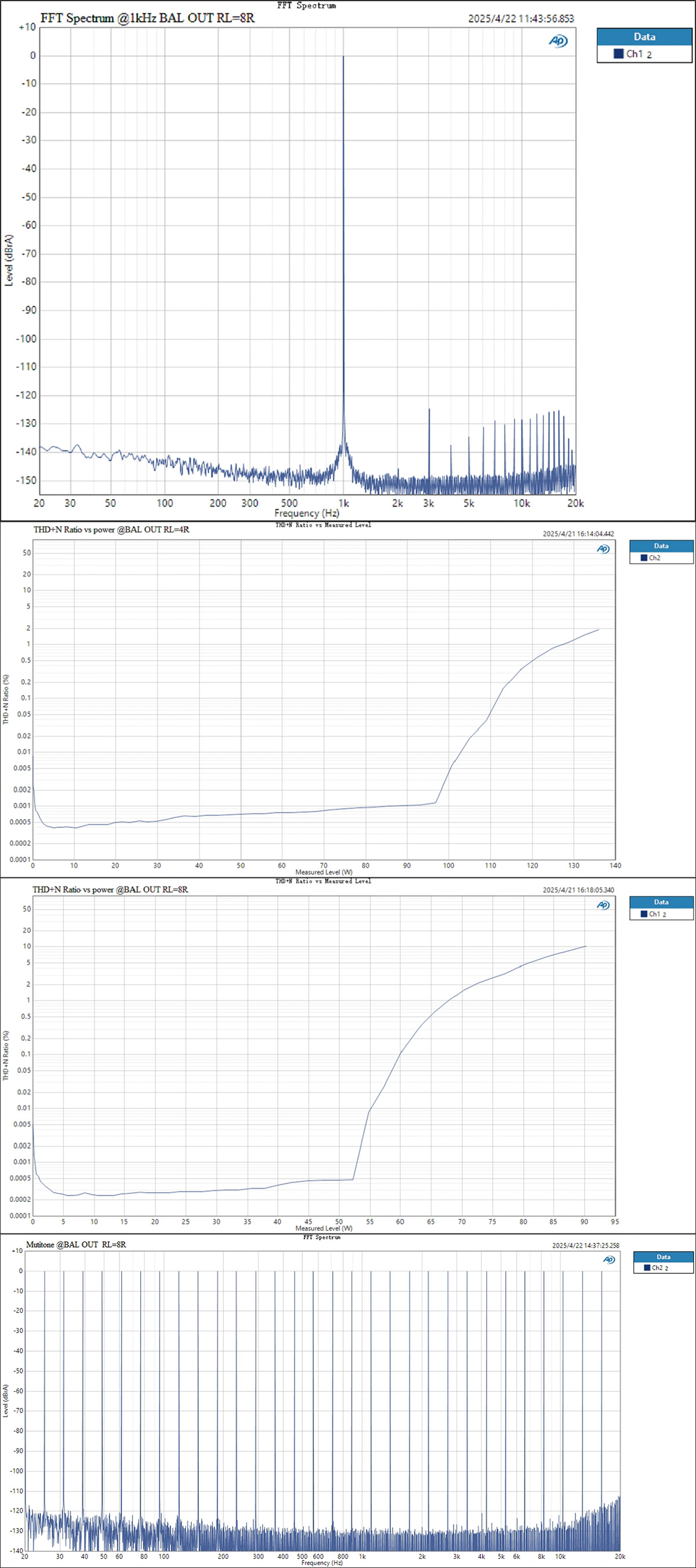Click the AP logo in the RL=8R THD+N graph
The height and width of the screenshot is (1568, 696).
tap(603, 905)
